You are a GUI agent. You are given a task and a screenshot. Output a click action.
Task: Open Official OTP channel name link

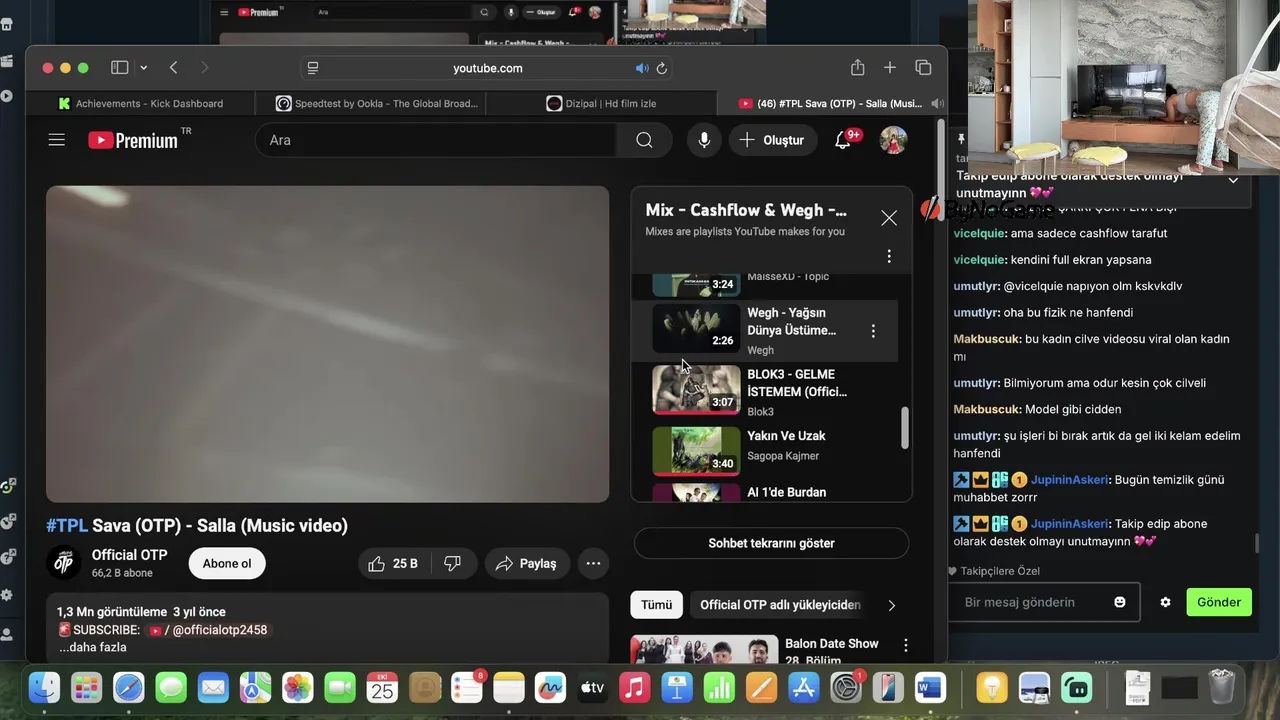pos(129,555)
